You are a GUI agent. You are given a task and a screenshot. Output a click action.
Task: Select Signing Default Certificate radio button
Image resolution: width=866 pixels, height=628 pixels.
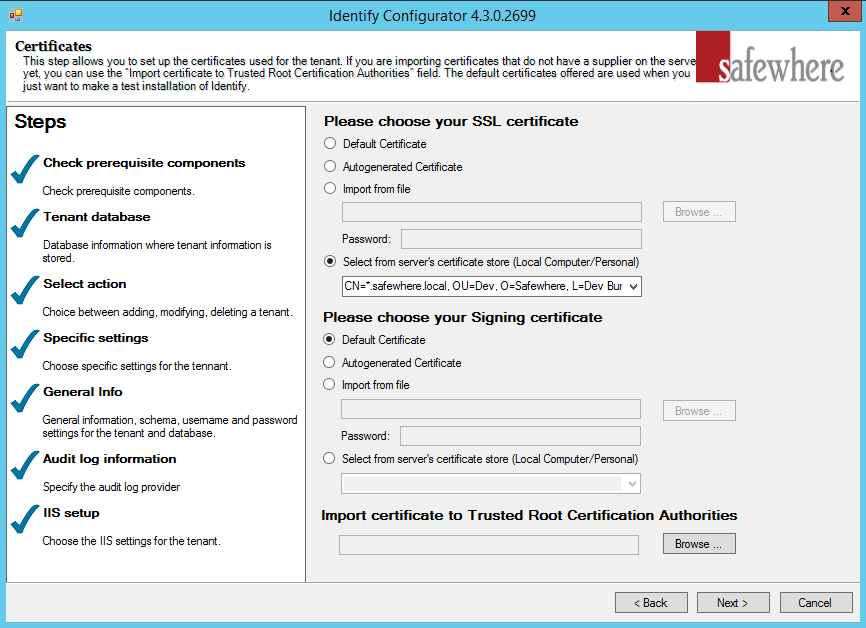pos(329,339)
